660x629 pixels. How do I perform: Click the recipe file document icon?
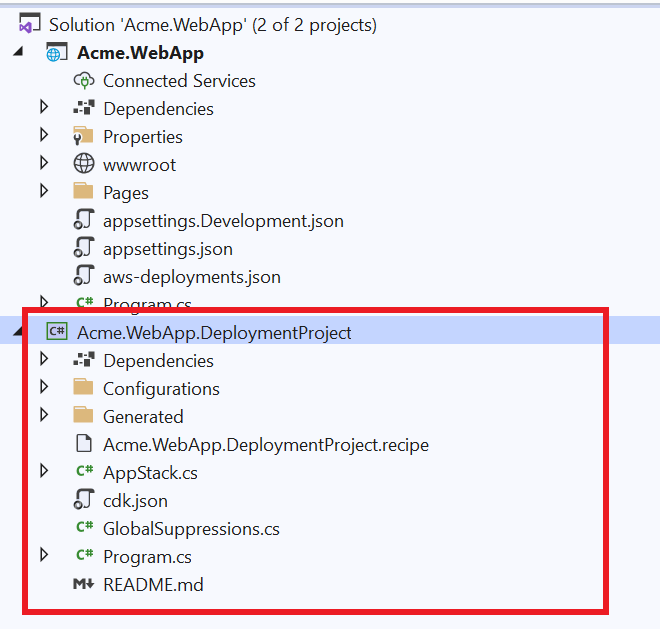(x=84, y=444)
